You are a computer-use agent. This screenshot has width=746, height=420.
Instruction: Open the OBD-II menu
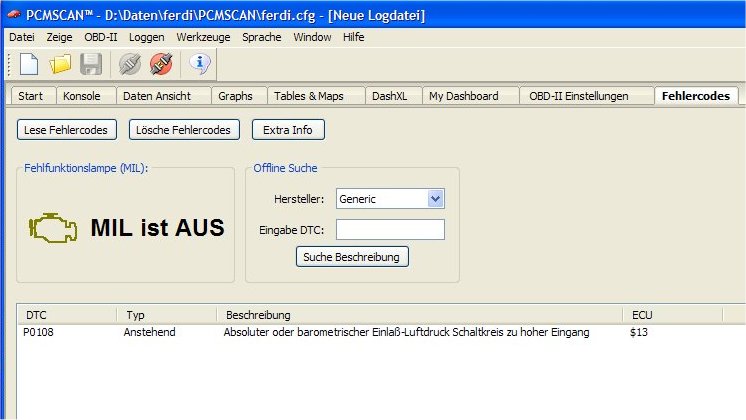(101, 37)
